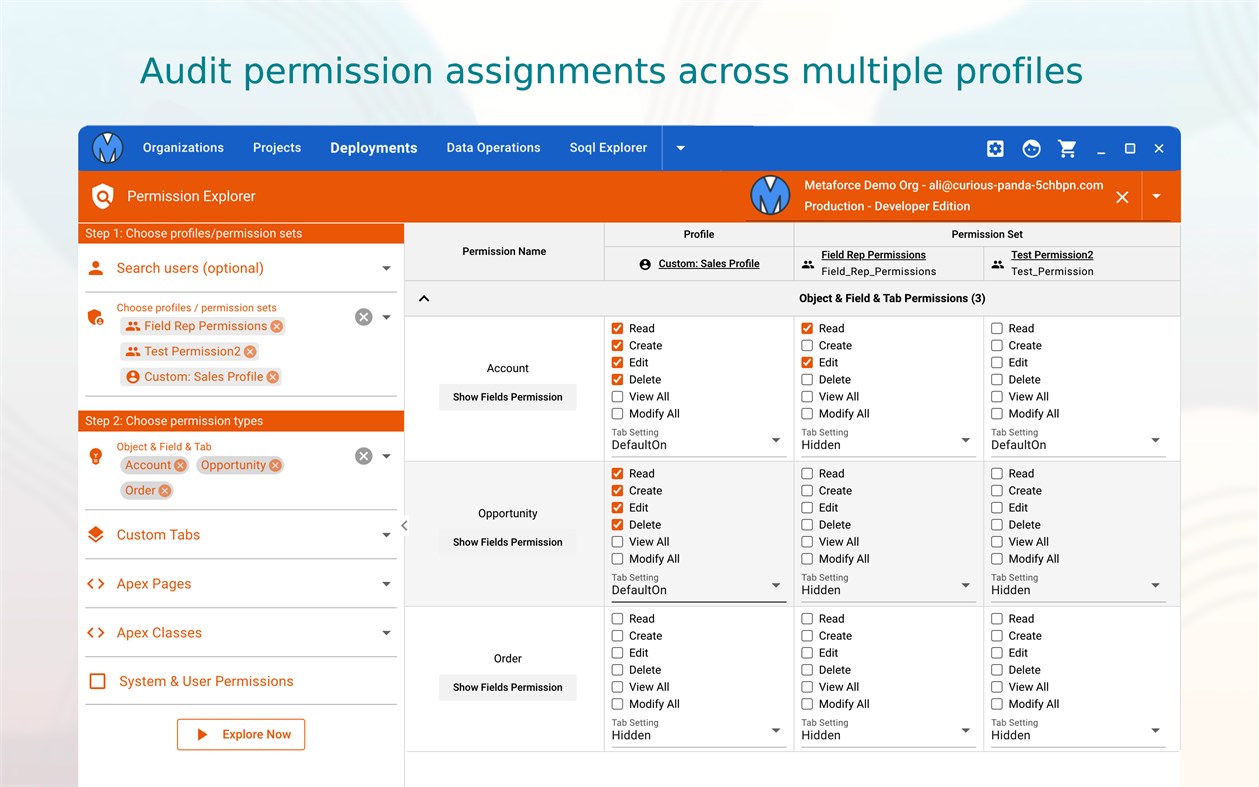Remove Field Rep Permissions chip

(277, 326)
